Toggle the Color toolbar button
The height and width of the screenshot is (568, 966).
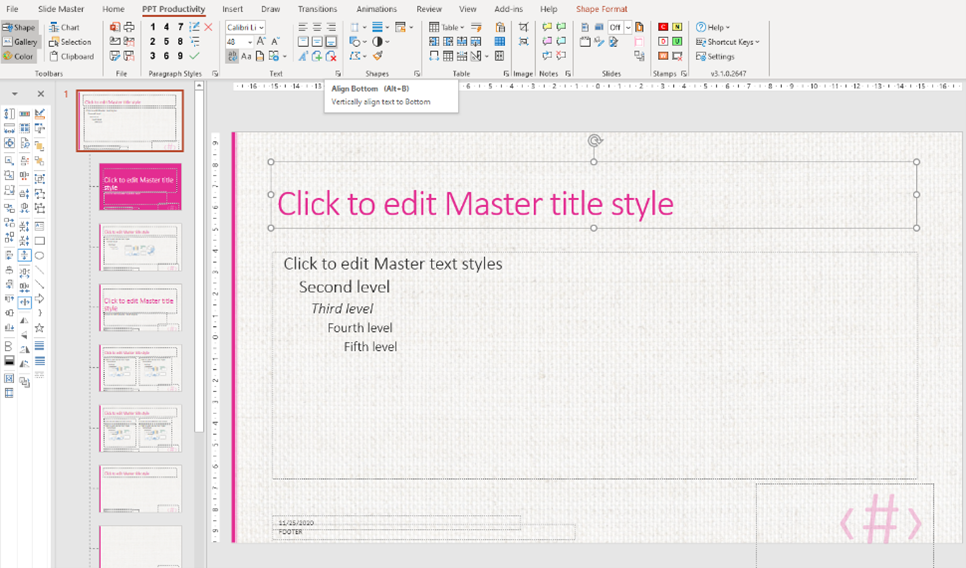point(20,56)
